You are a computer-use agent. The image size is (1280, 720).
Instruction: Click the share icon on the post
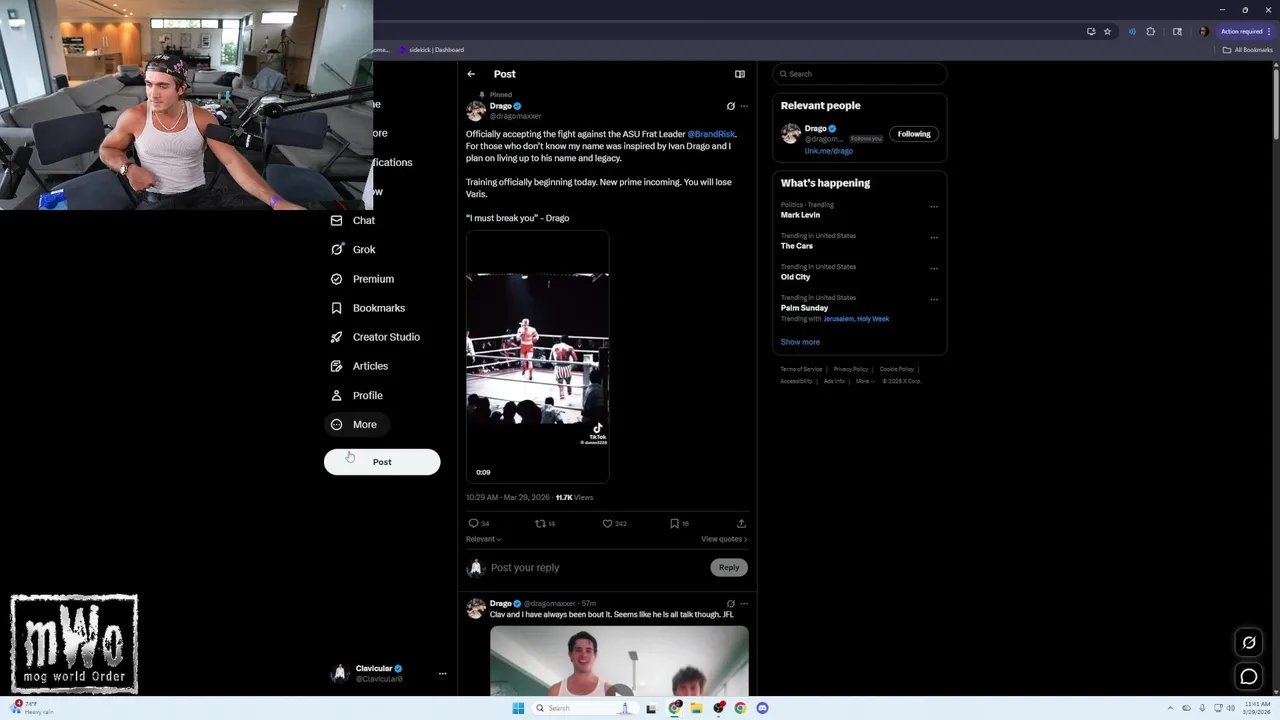coord(741,523)
